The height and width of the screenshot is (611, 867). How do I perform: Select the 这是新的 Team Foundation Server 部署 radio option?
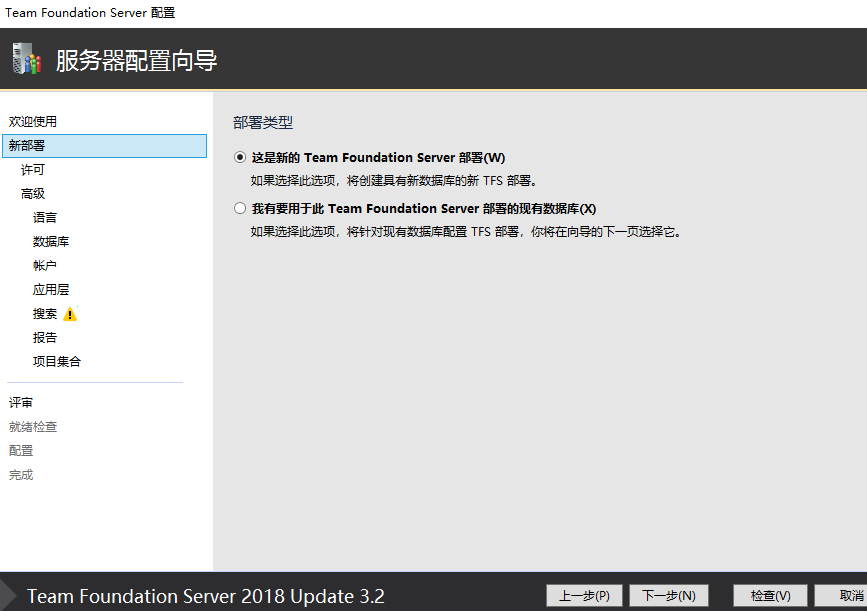tap(239, 158)
